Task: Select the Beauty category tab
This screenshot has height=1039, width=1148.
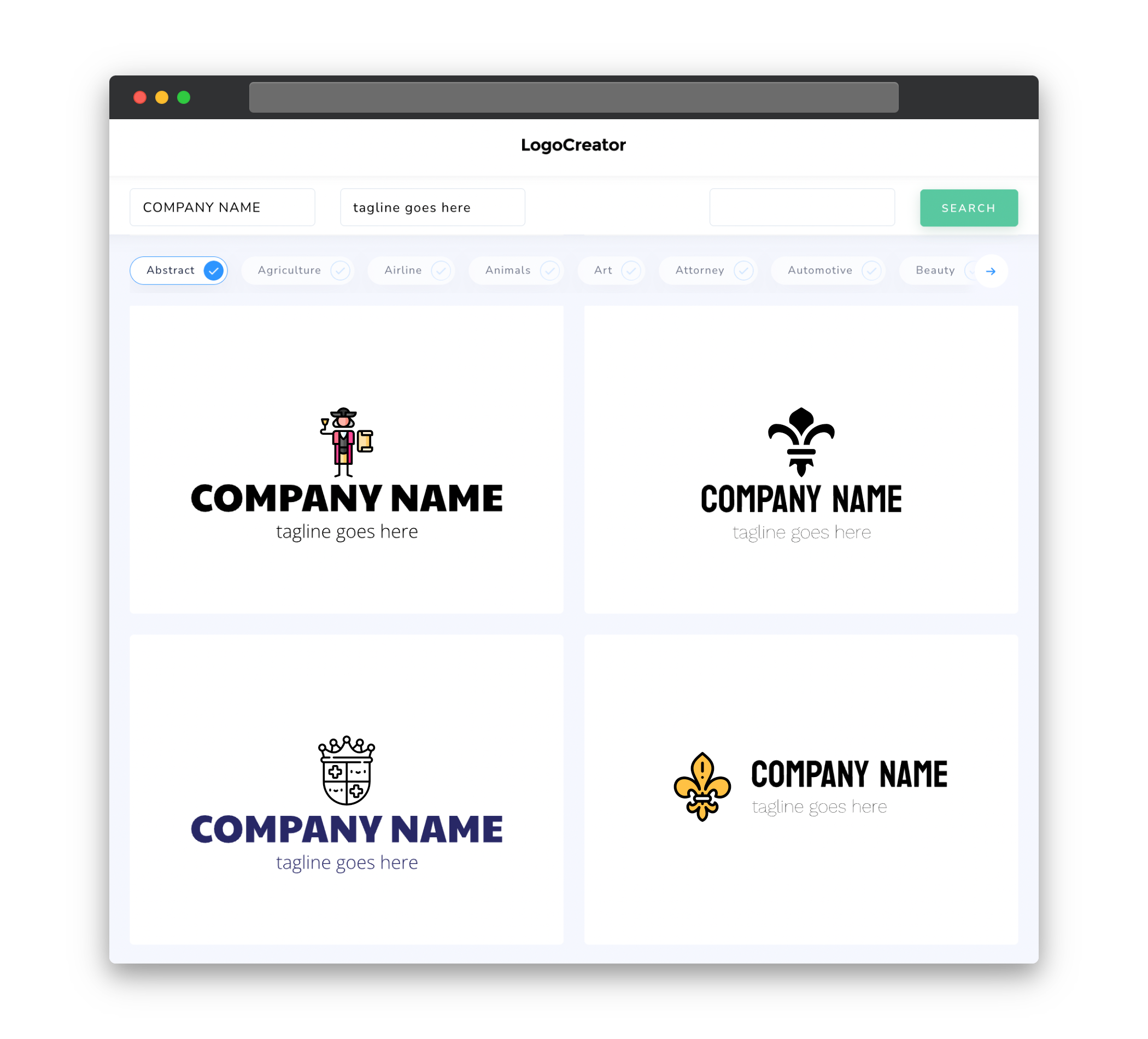Action: (935, 270)
